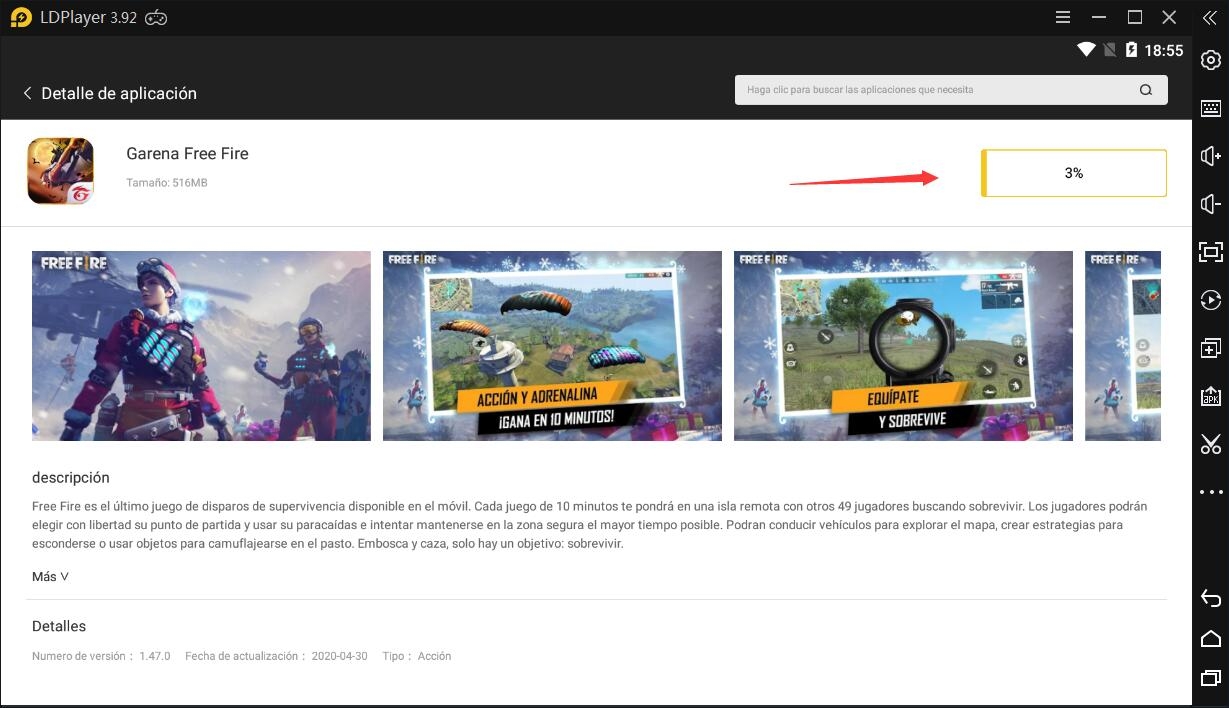This screenshot has height=708, width=1229.
Task: Open the operation recorder icon
Action: tap(1210, 300)
